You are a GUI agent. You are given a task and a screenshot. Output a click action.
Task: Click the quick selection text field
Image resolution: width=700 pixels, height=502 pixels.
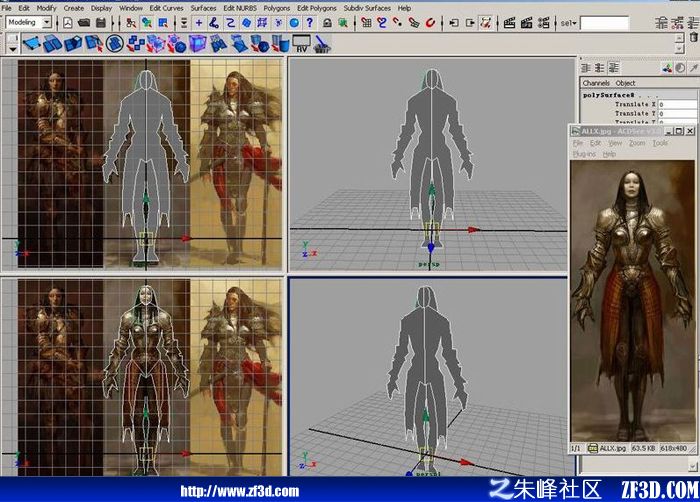click(604, 23)
